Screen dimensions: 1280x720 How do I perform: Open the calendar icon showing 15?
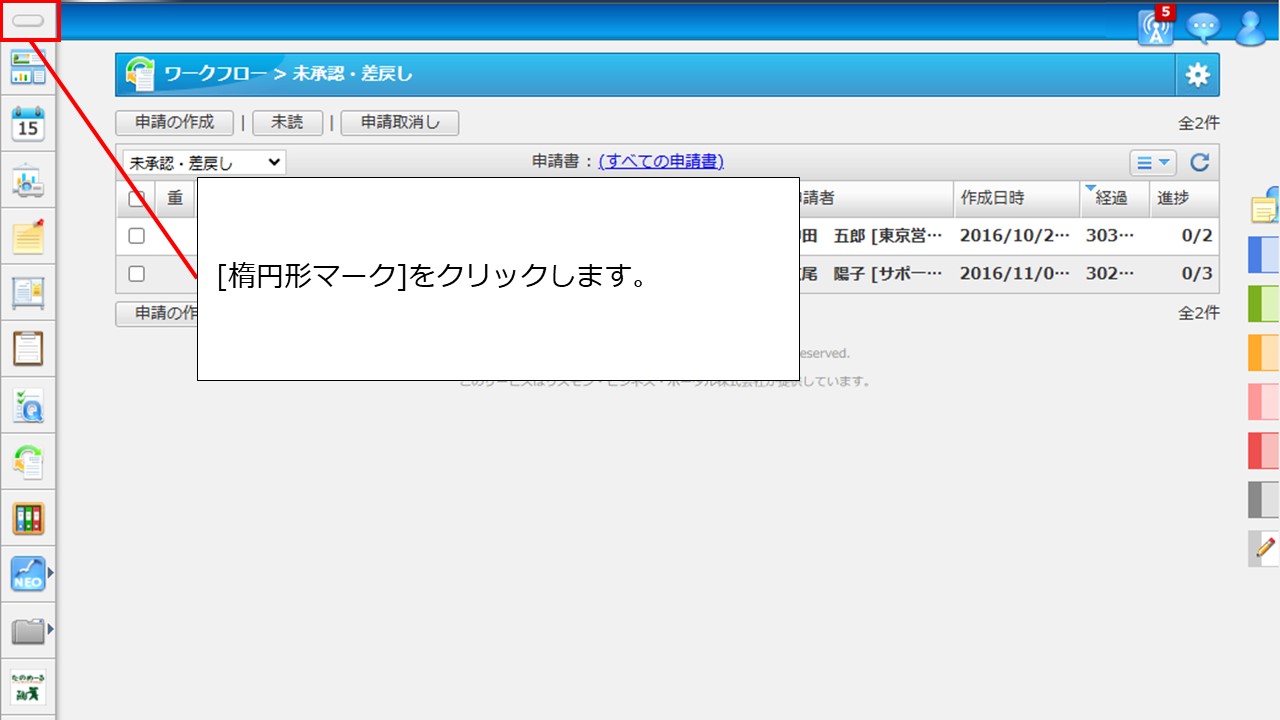(28, 124)
